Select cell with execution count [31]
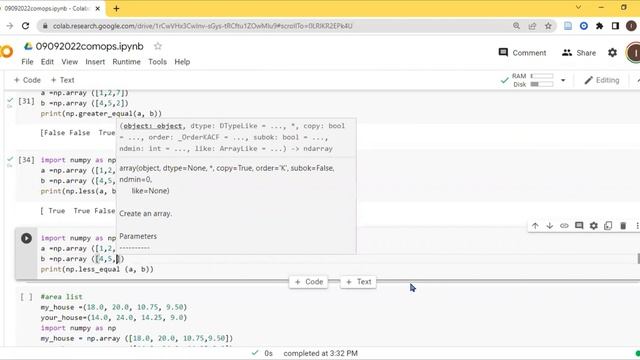This screenshot has height=360, width=640. tap(26, 101)
